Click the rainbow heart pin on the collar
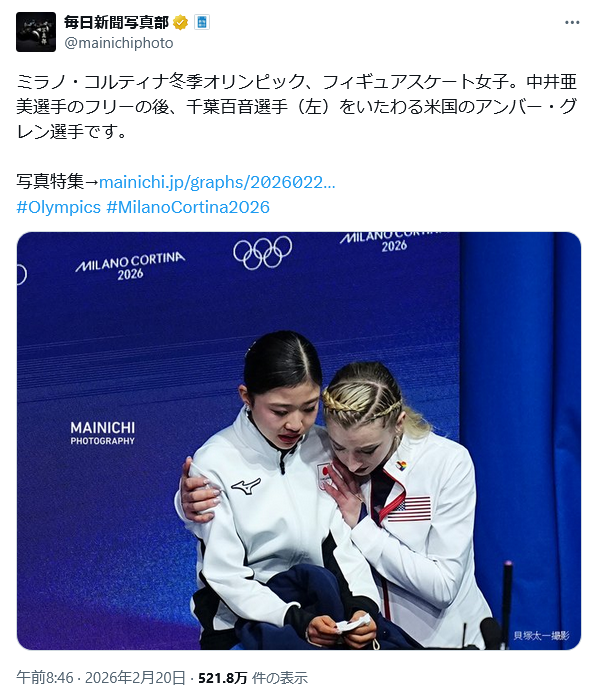 tap(401, 466)
